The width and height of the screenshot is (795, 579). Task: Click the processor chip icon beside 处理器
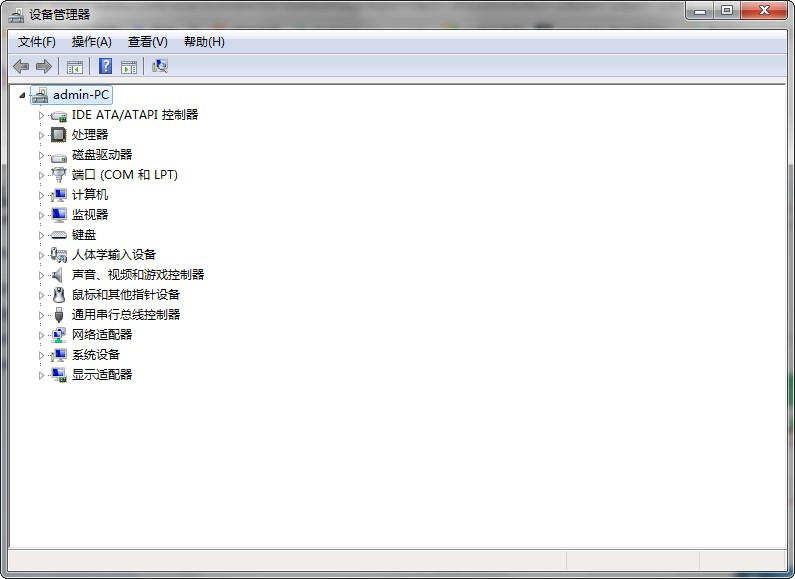[x=59, y=135]
